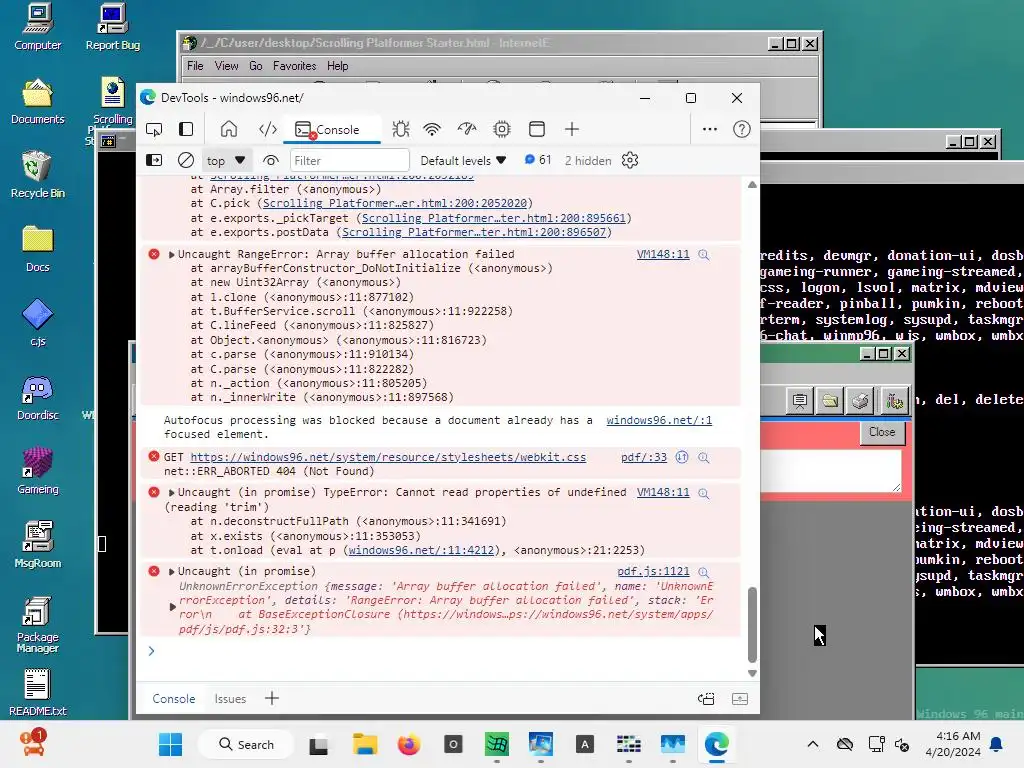Screen dimensions: 1024x768
Task: Focus the console Filter field
Action: click(x=349, y=161)
